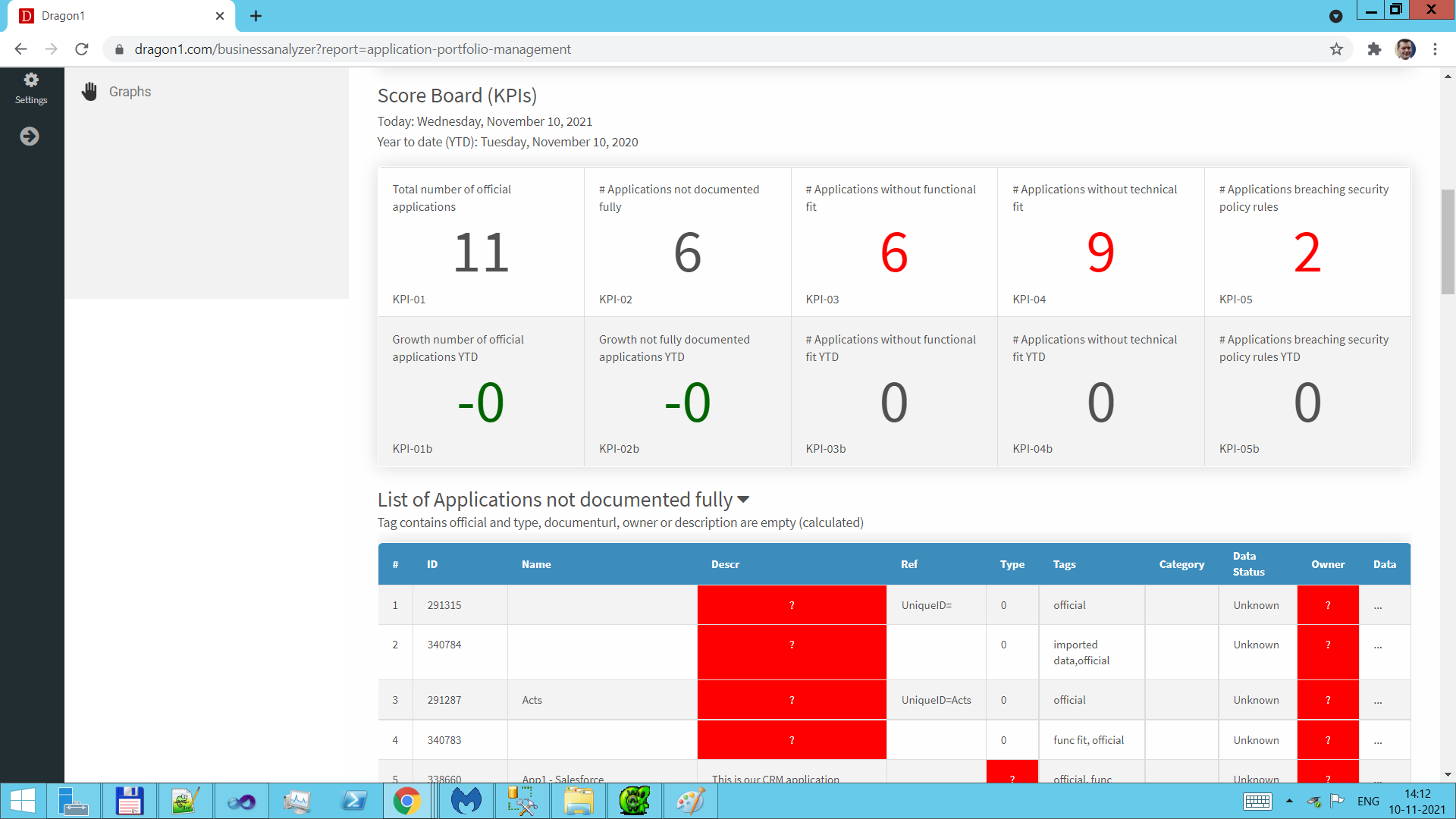This screenshot has width=1456, height=819.
Task: Expand List of Applications not documented dropdown
Action: point(743,500)
